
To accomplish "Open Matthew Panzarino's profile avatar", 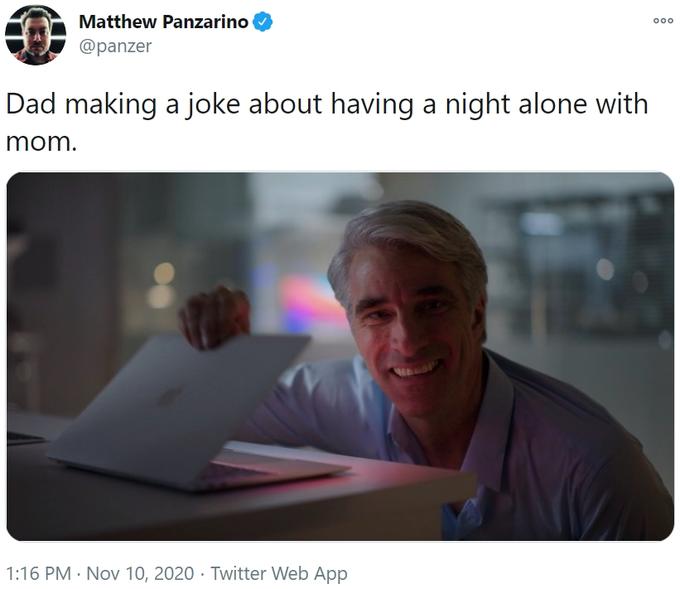I will coord(36,35).
